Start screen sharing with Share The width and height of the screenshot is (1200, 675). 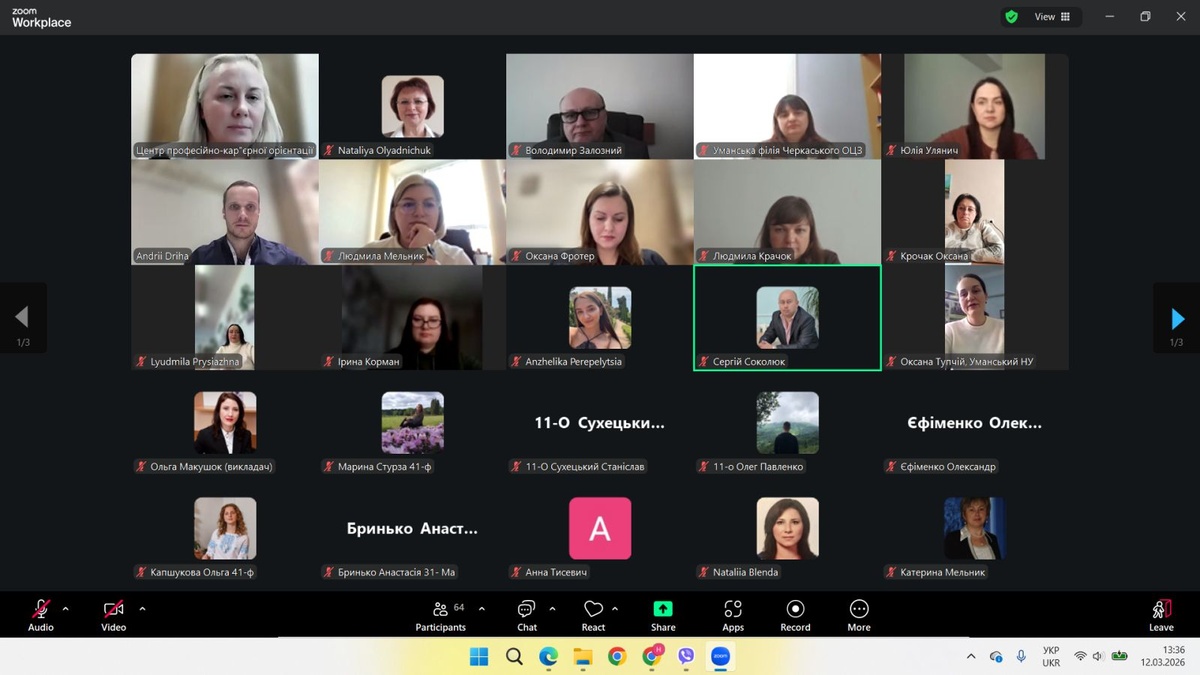pyautogui.click(x=663, y=615)
